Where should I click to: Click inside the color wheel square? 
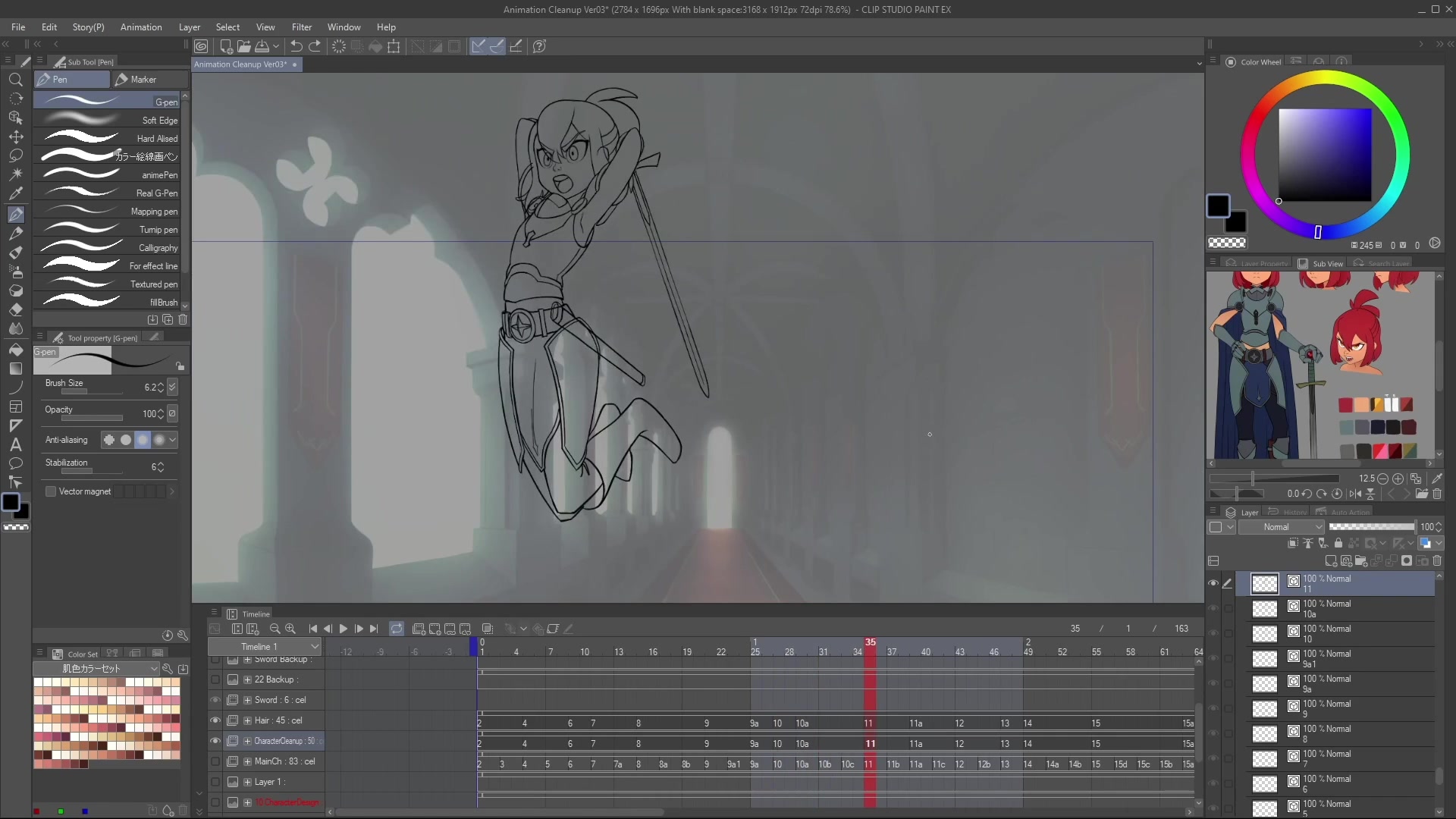pyautogui.click(x=1324, y=155)
